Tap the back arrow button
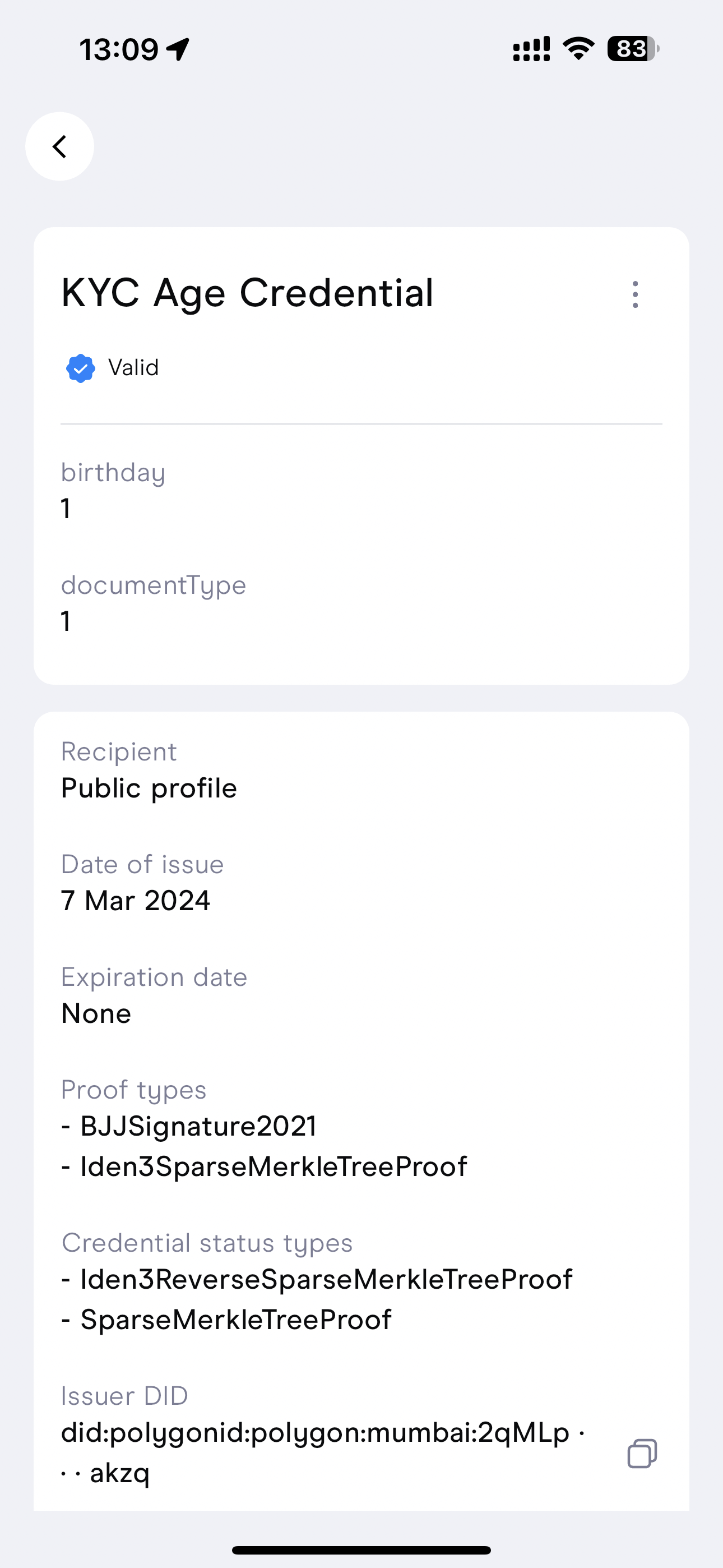The height and width of the screenshot is (1568, 723). click(59, 147)
